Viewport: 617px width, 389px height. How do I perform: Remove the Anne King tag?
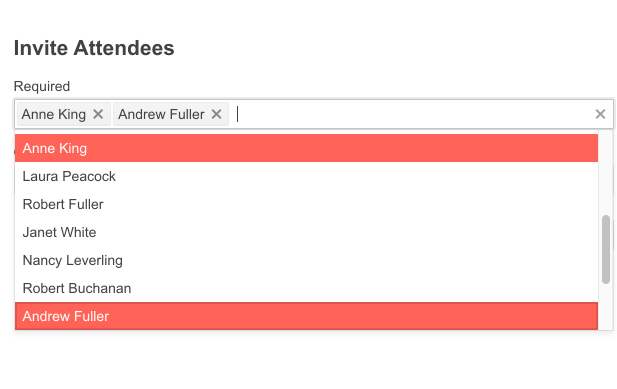tap(98, 114)
